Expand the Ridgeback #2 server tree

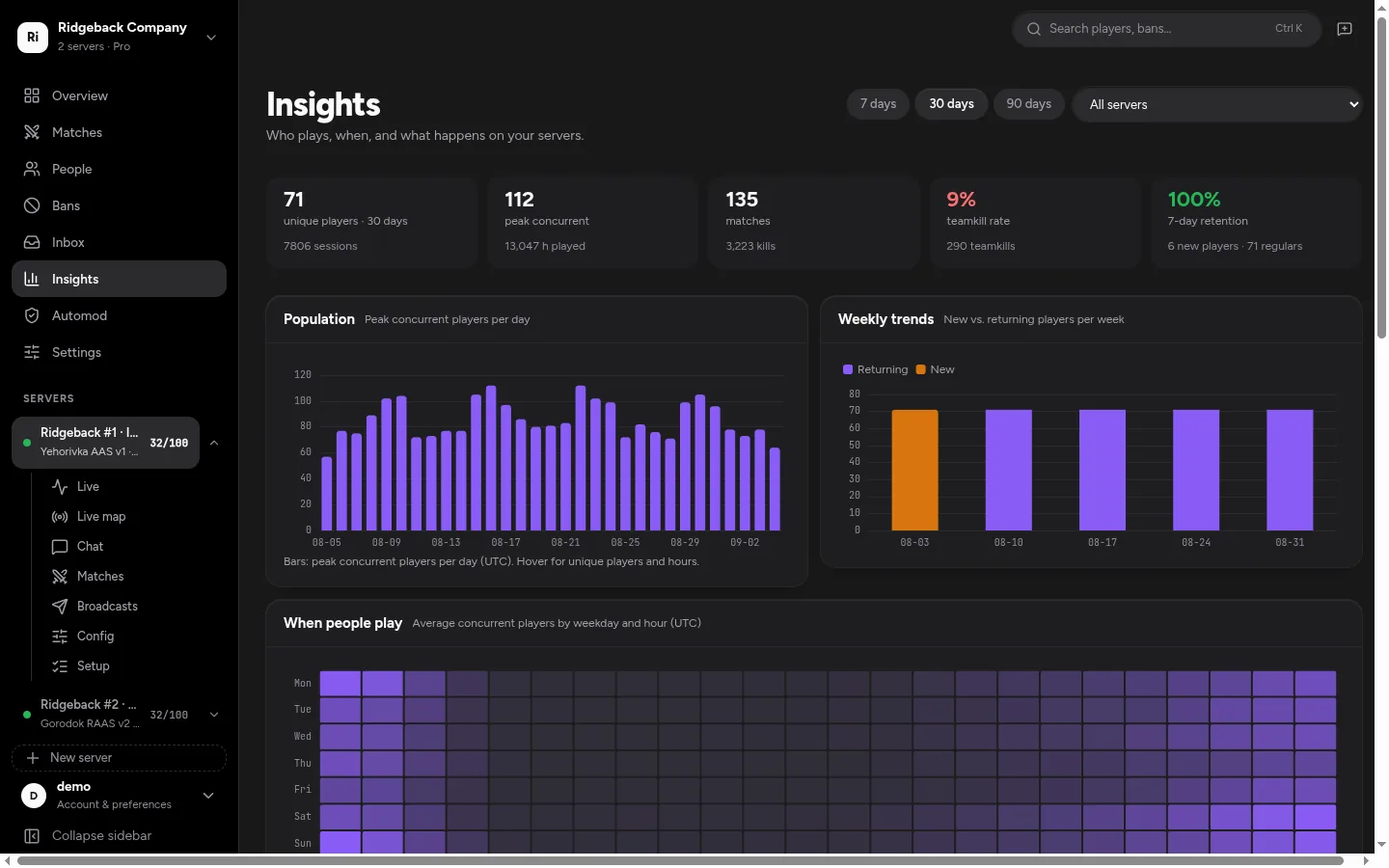214,715
